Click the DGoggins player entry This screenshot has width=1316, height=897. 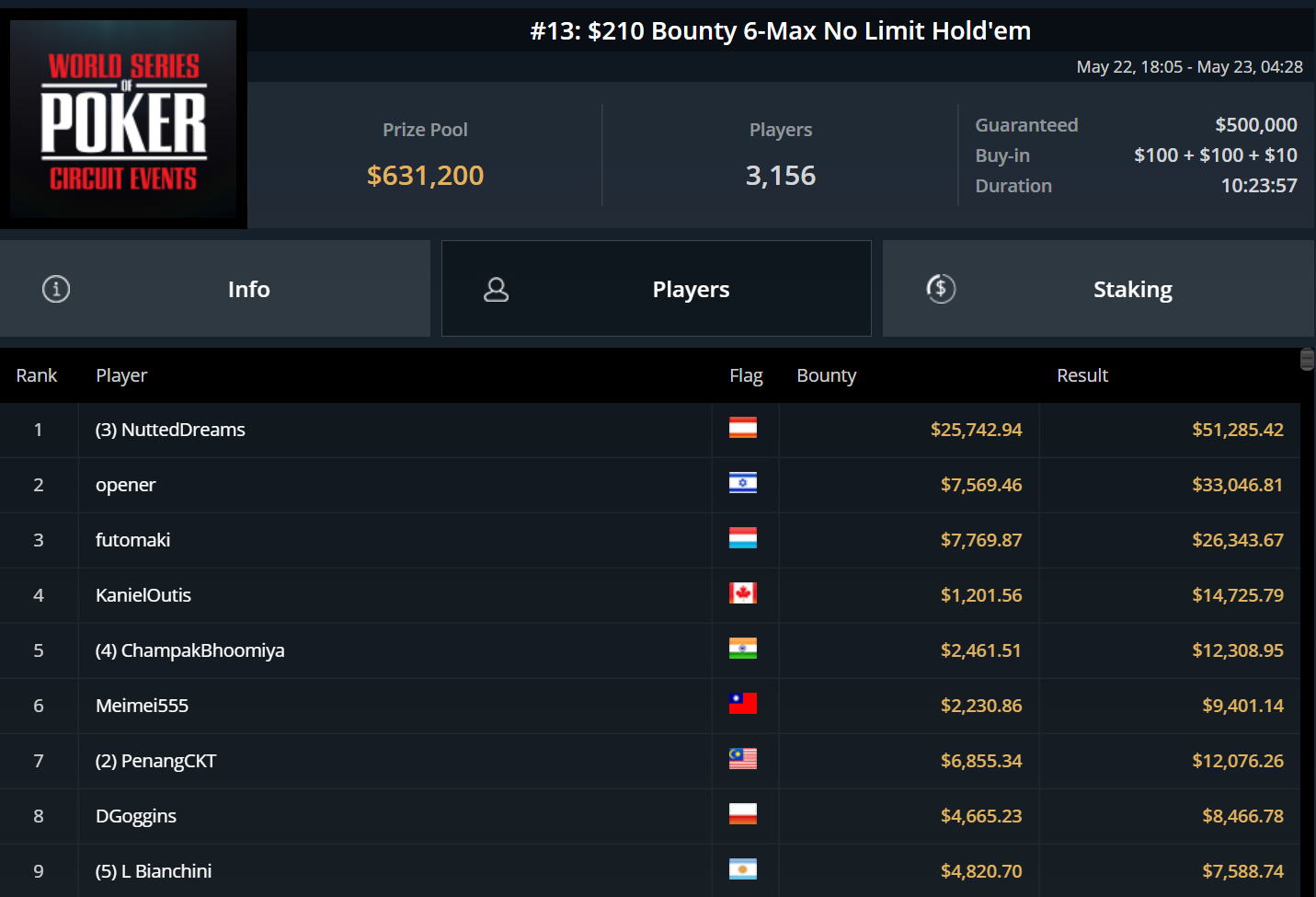(x=136, y=816)
